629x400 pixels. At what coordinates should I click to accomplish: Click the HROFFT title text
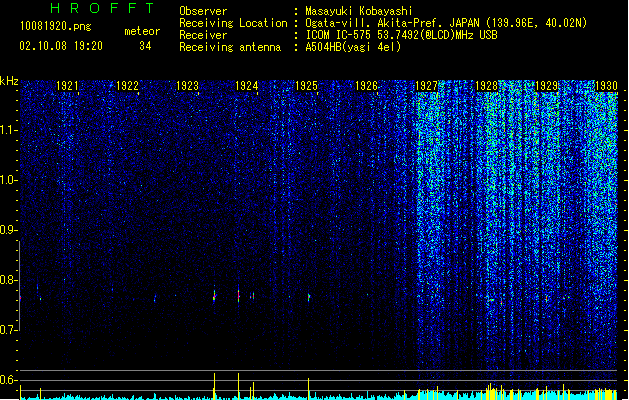[102, 8]
